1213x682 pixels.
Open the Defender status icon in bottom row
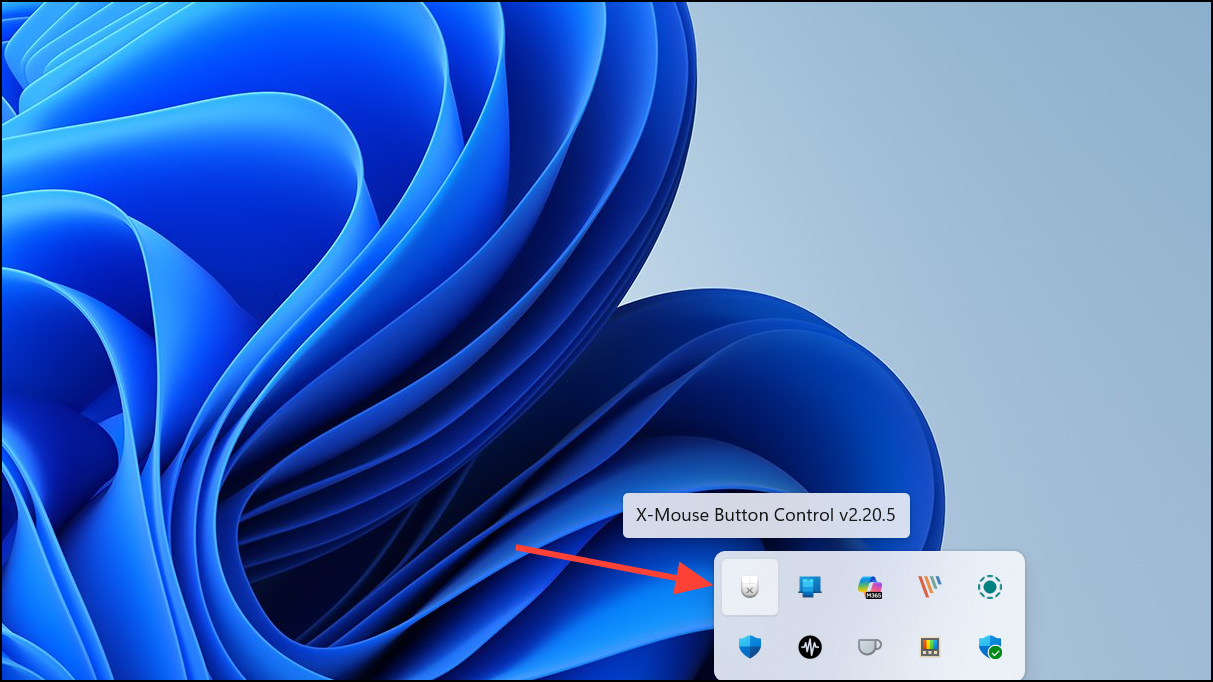(x=989, y=647)
